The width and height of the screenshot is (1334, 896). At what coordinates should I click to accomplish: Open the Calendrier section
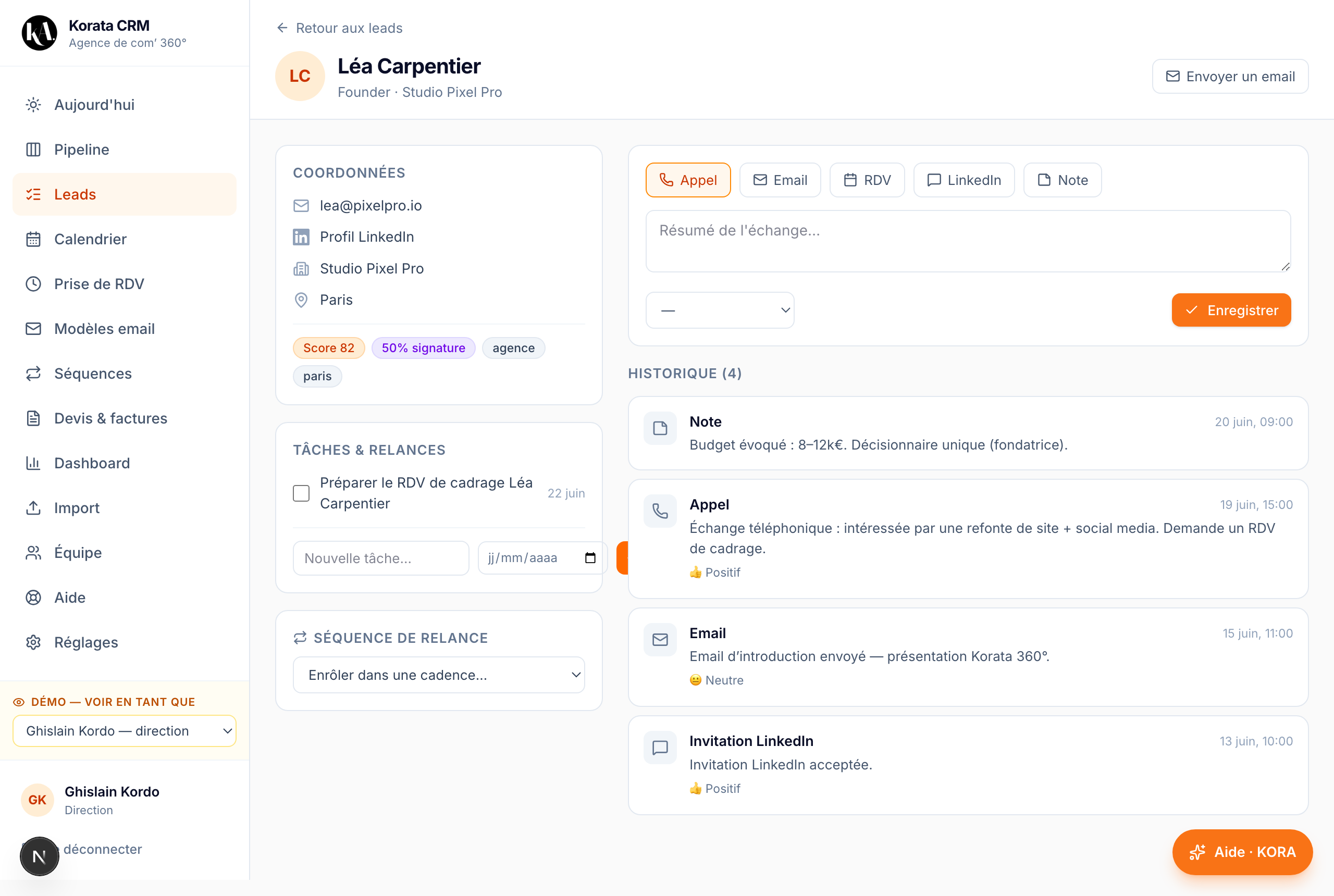point(124,239)
